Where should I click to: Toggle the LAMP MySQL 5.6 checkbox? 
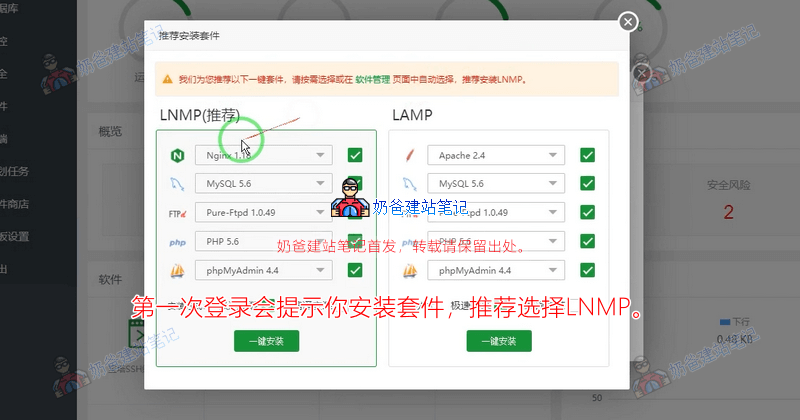588,183
